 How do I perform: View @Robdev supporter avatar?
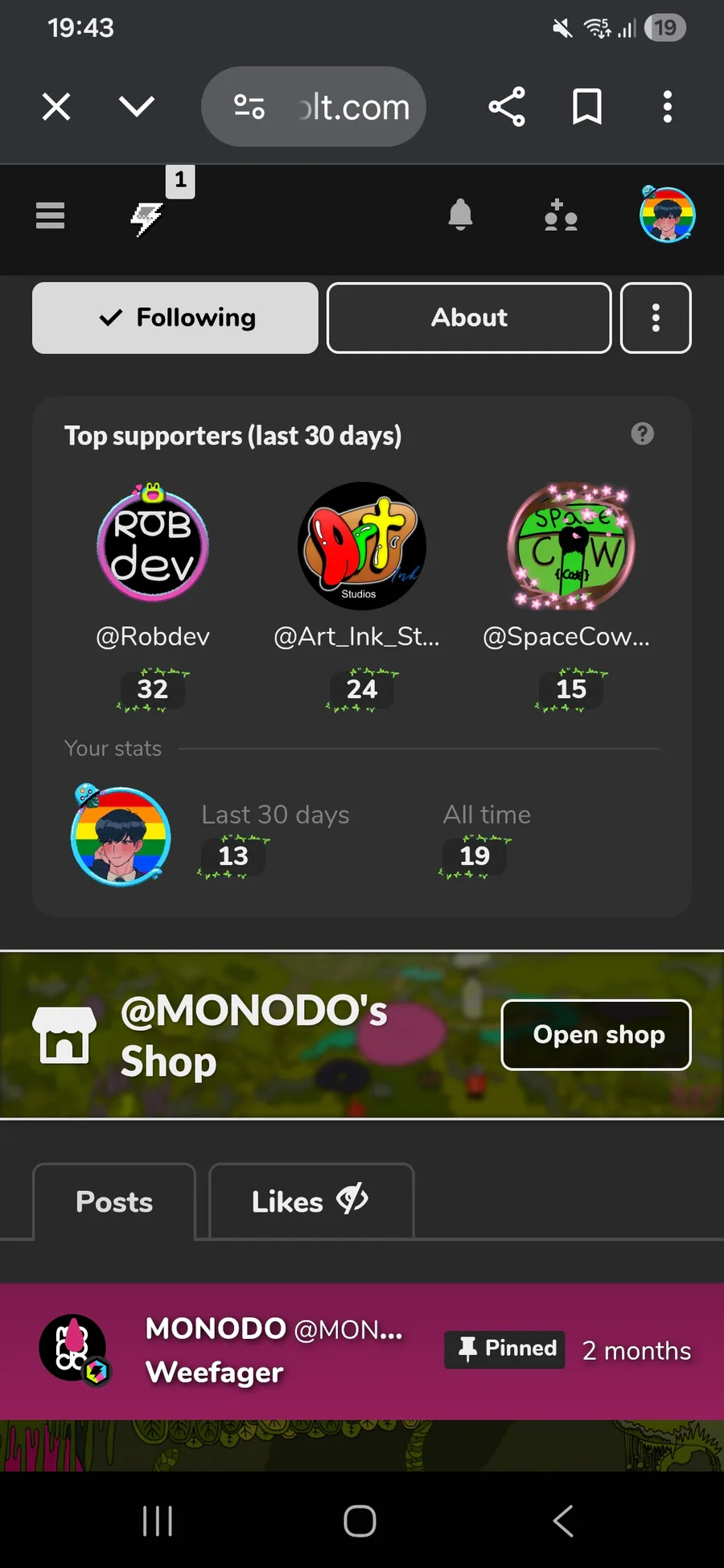(x=153, y=544)
